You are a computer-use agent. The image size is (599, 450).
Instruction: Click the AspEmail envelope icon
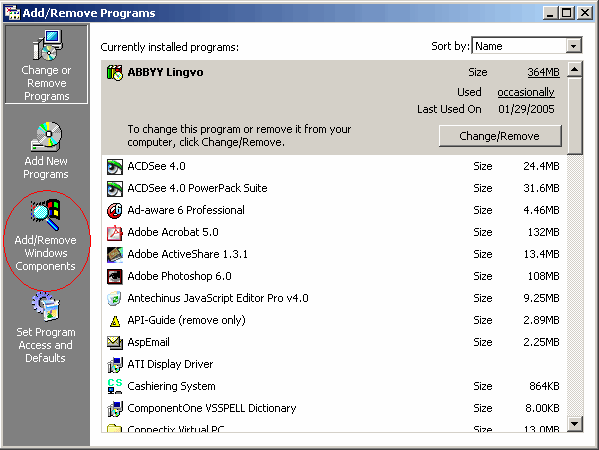(x=115, y=342)
